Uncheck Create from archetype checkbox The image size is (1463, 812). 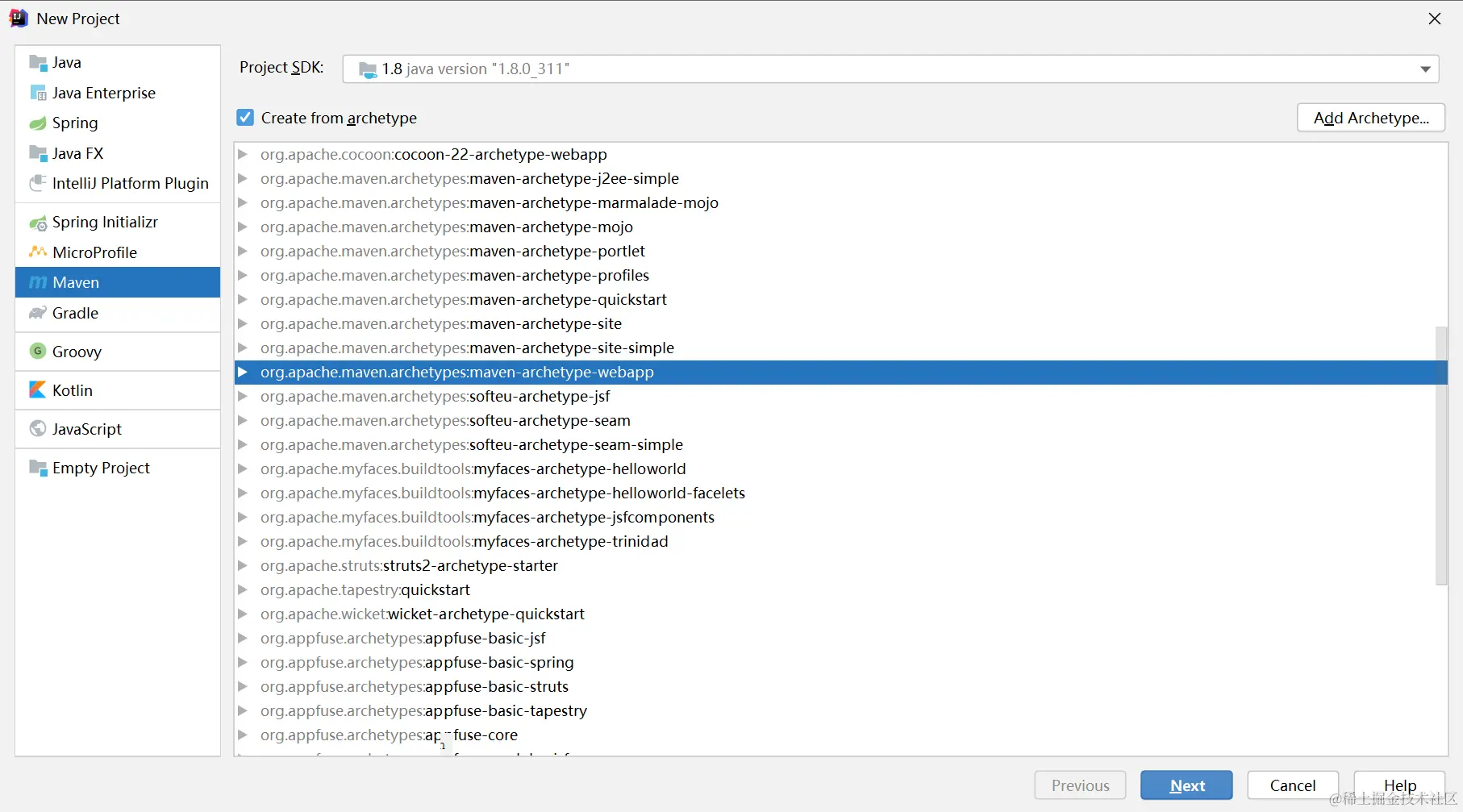tap(245, 118)
